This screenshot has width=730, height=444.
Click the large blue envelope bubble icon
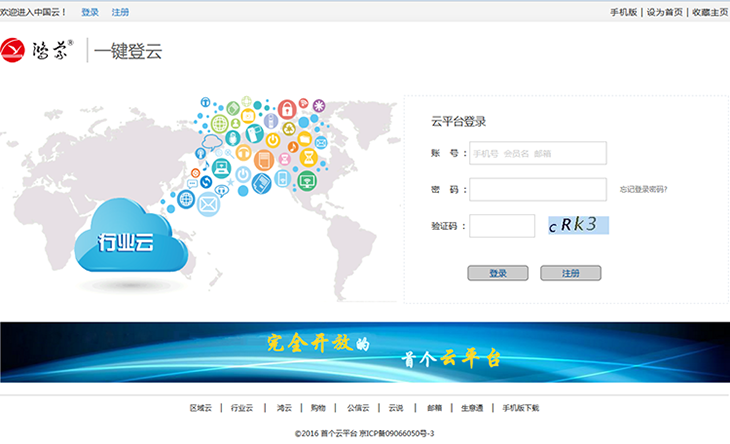(x=208, y=205)
